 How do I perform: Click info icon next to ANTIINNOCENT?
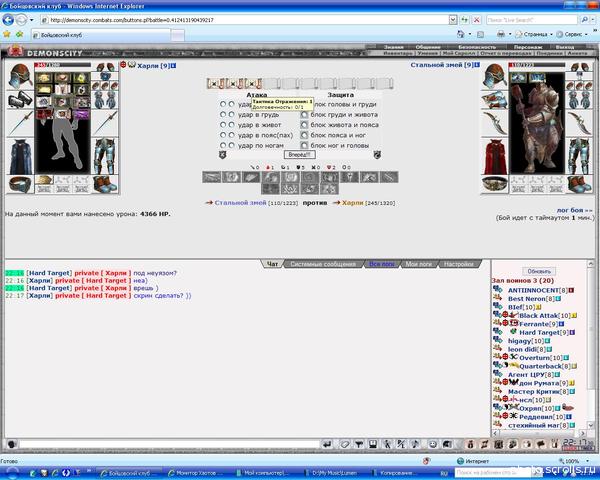(x=571, y=291)
